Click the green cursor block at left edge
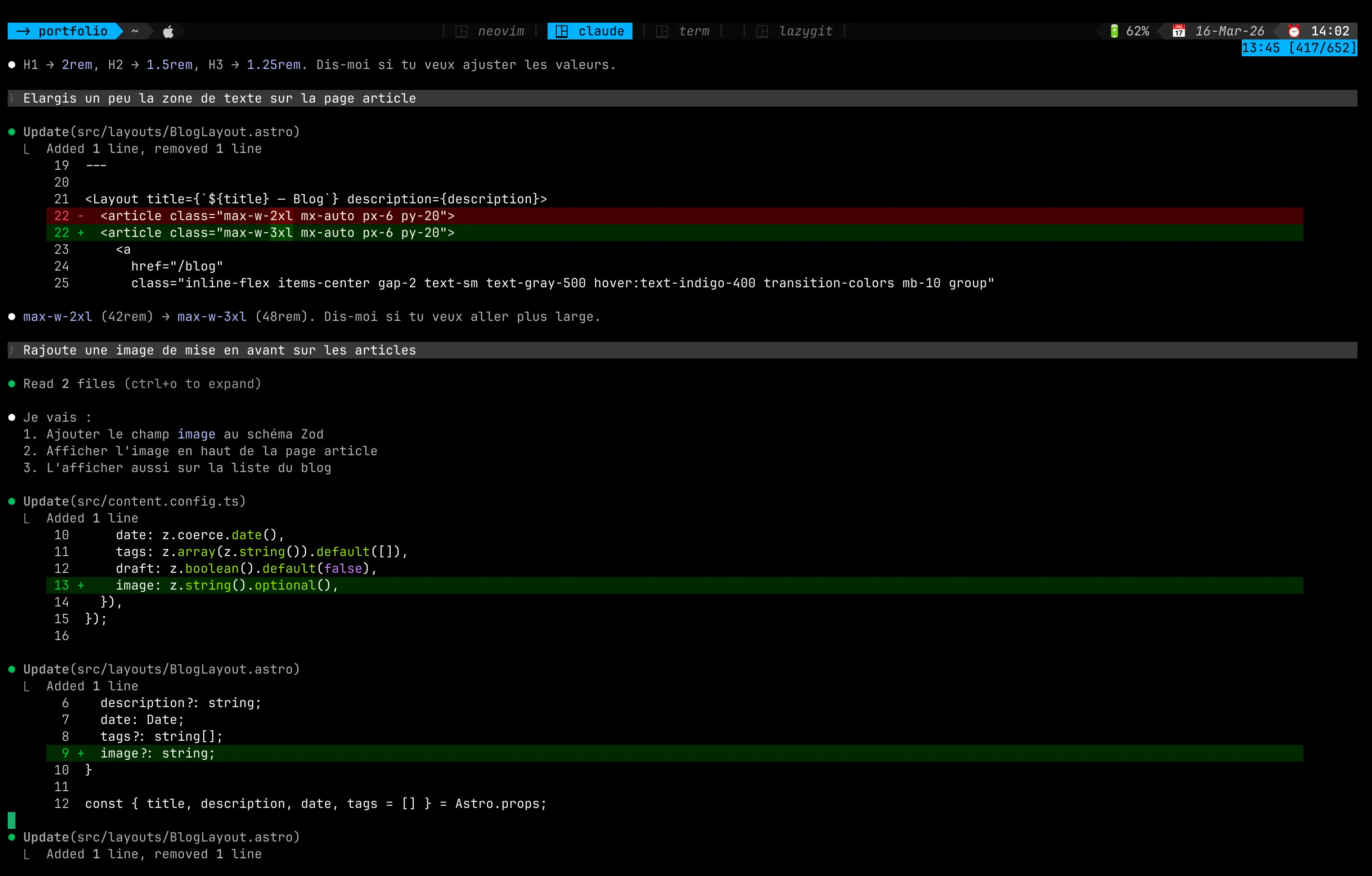This screenshot has height=876, width=1372. pyautogui.click(x=11, y=820)
